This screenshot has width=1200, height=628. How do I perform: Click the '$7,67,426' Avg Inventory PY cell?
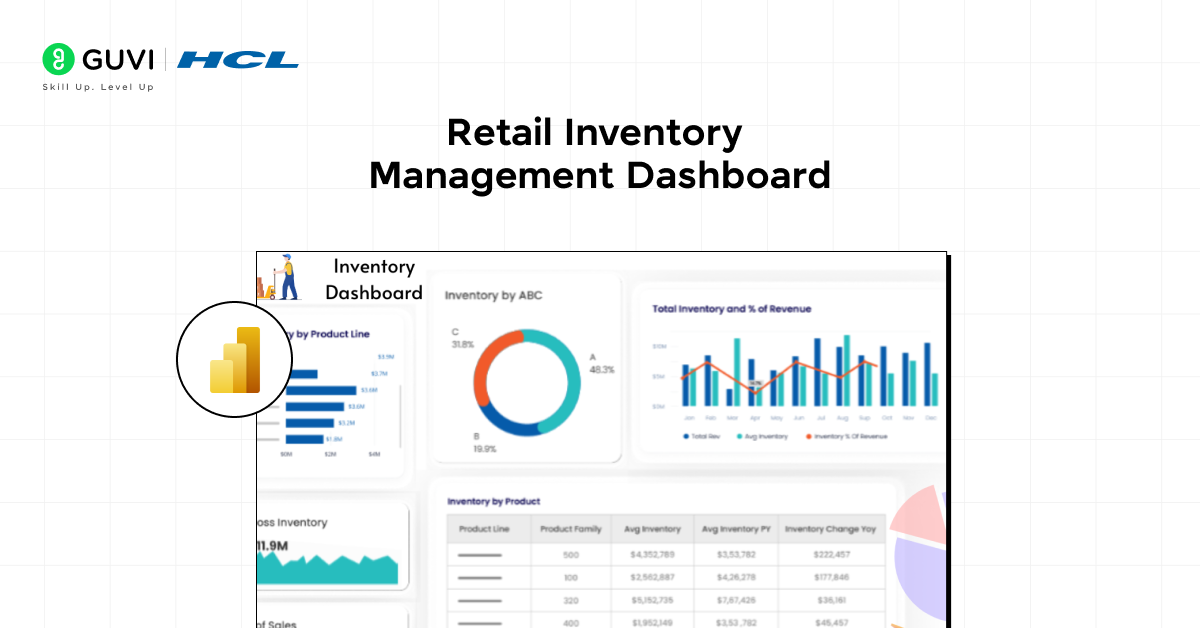(736, 600)
